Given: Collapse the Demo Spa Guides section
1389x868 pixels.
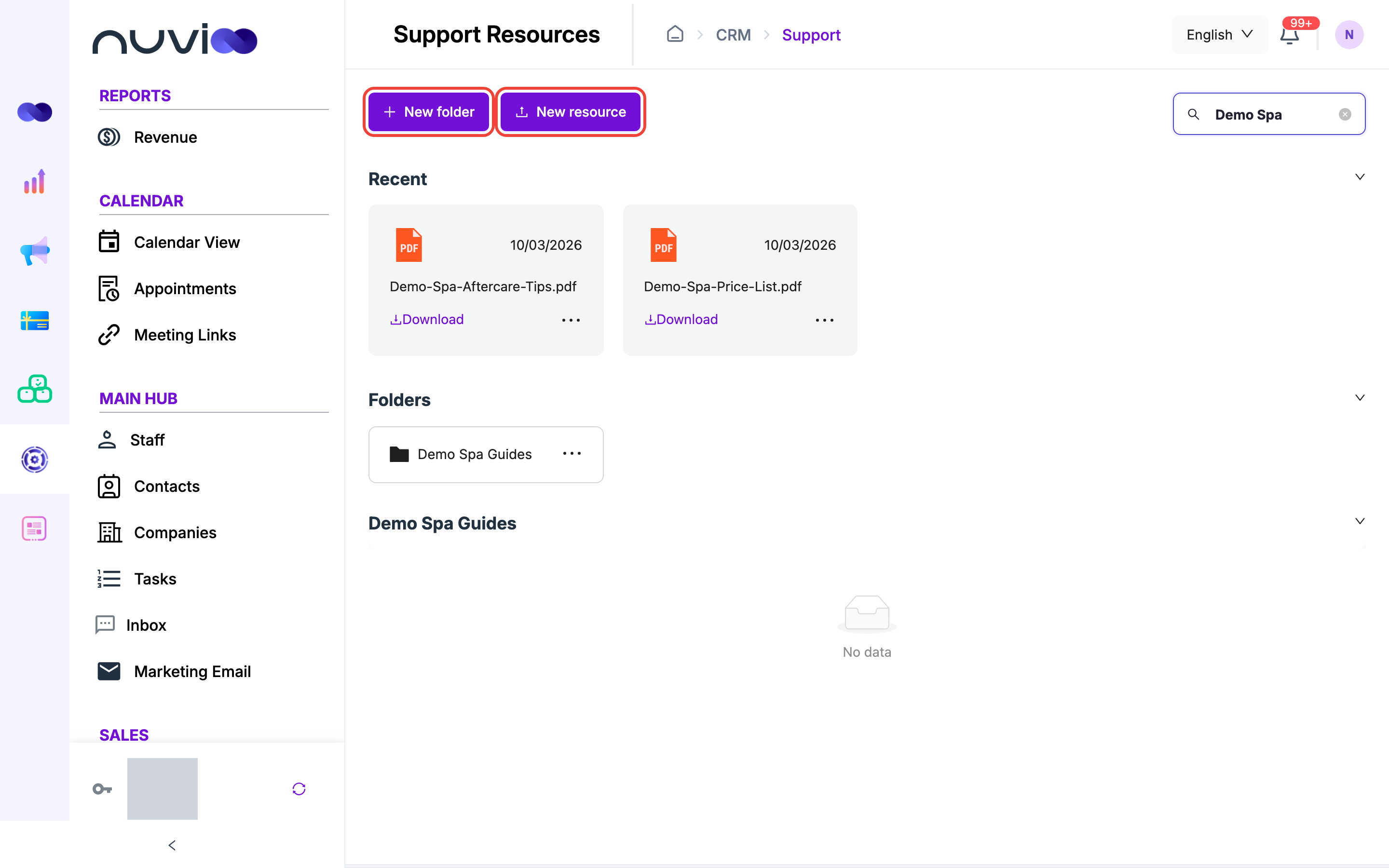Looking at the screenshot, I should tap(1360, 521).
